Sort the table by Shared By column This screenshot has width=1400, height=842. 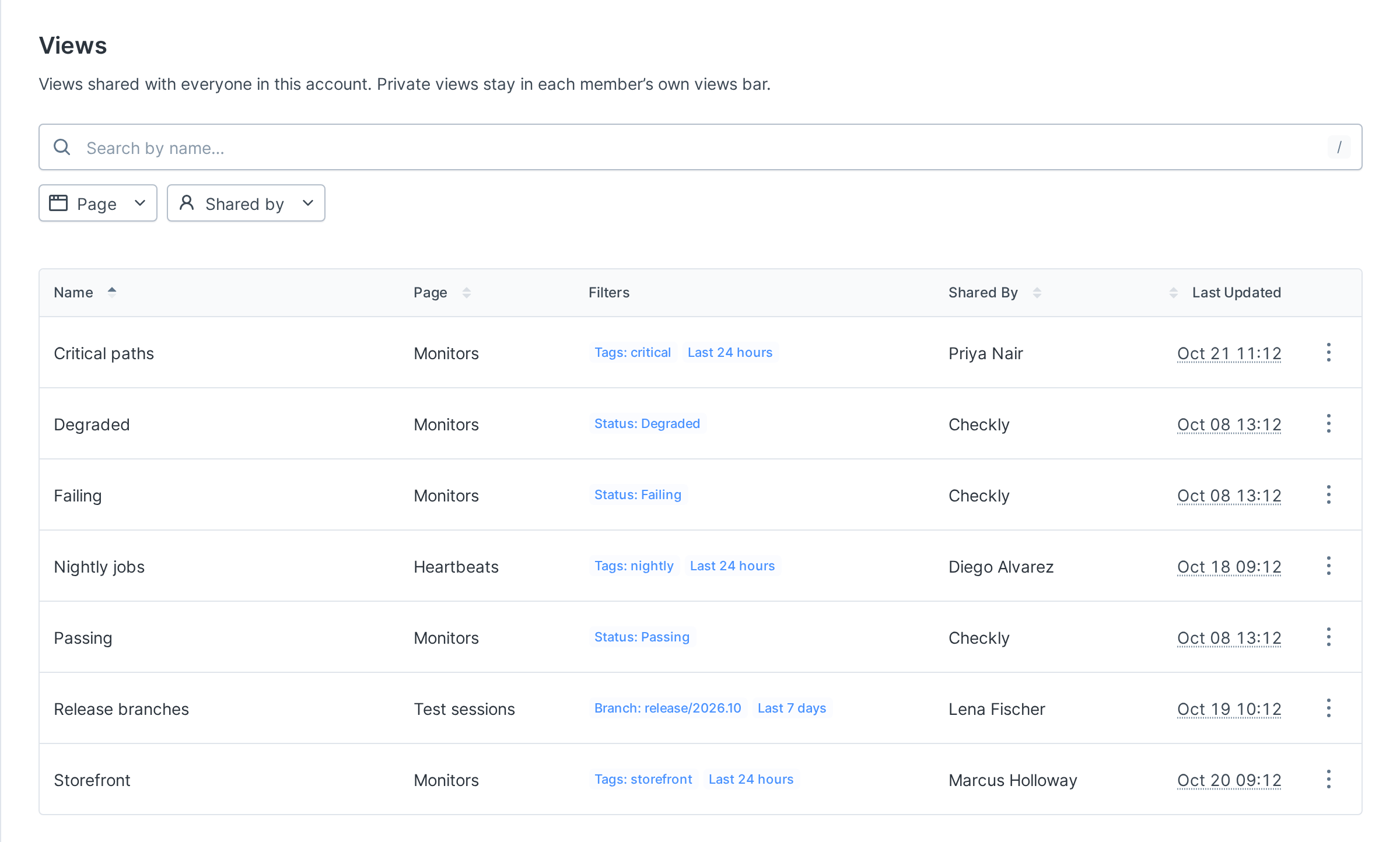995,292
